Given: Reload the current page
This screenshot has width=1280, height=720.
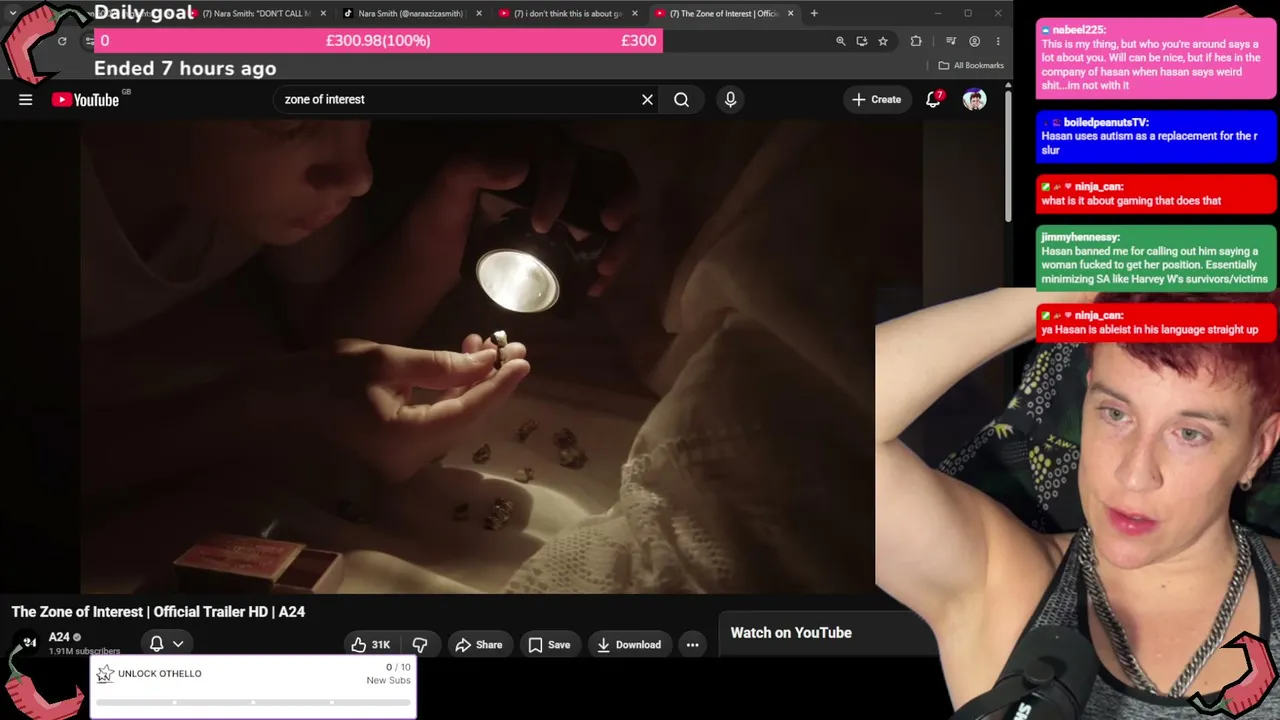Looking at the screenshot, I should coord(62,41).
